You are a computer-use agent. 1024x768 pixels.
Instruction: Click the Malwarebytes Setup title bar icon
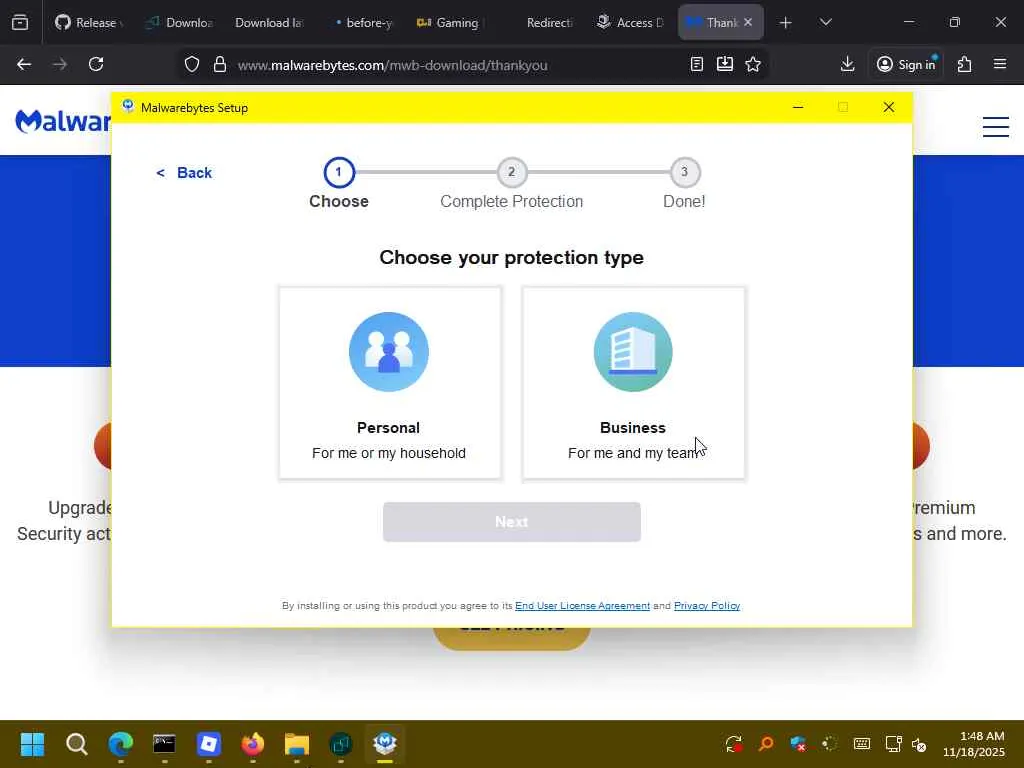[x=128, y=106]
